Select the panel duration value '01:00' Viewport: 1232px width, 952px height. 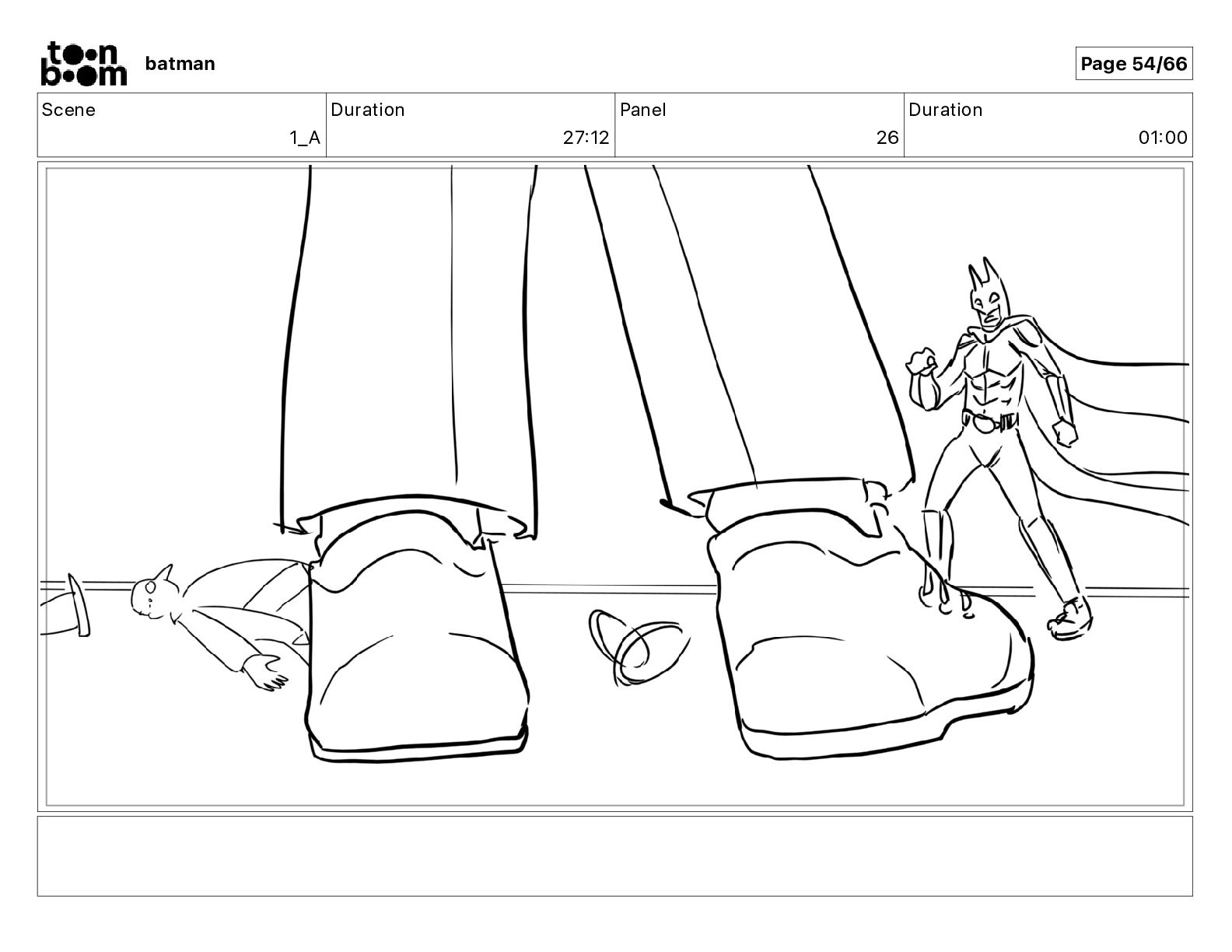[1163, 138]
